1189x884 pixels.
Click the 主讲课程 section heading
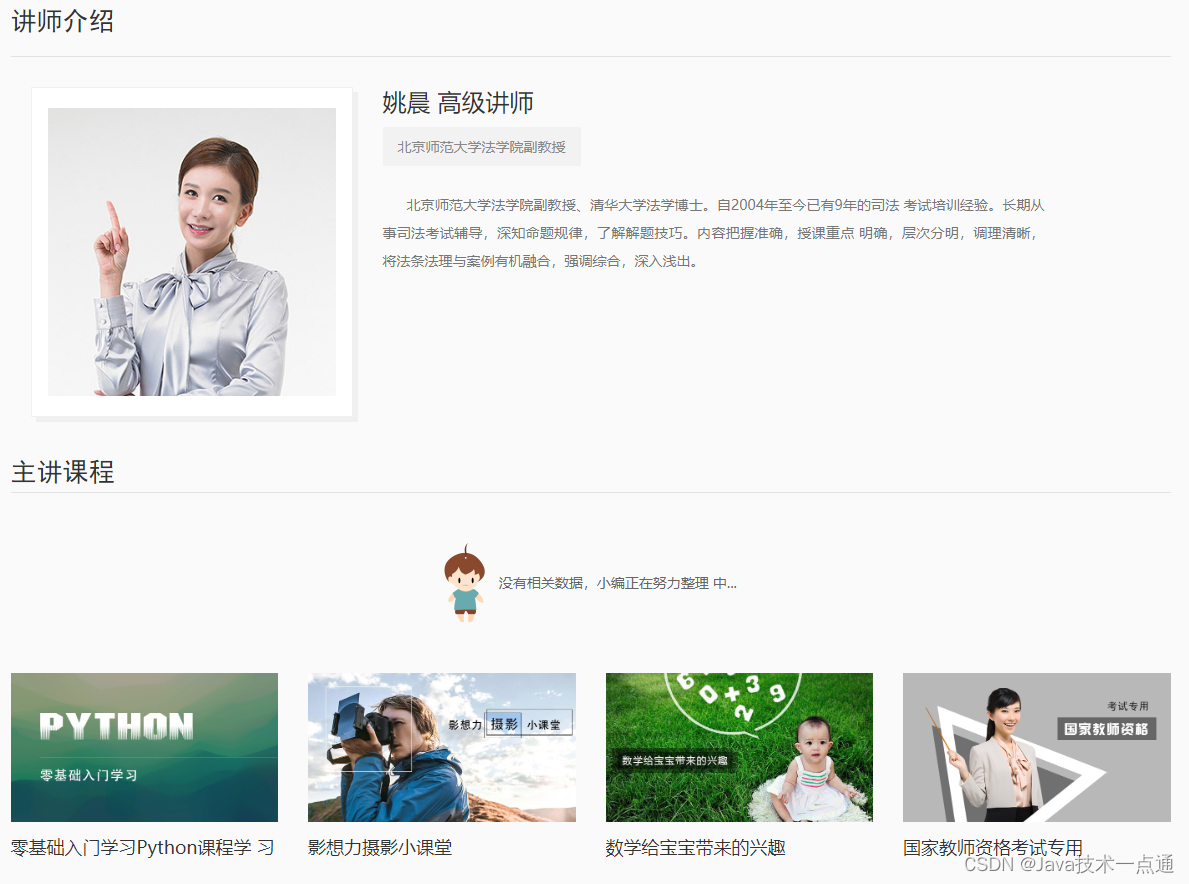click(x=63, y=472)
